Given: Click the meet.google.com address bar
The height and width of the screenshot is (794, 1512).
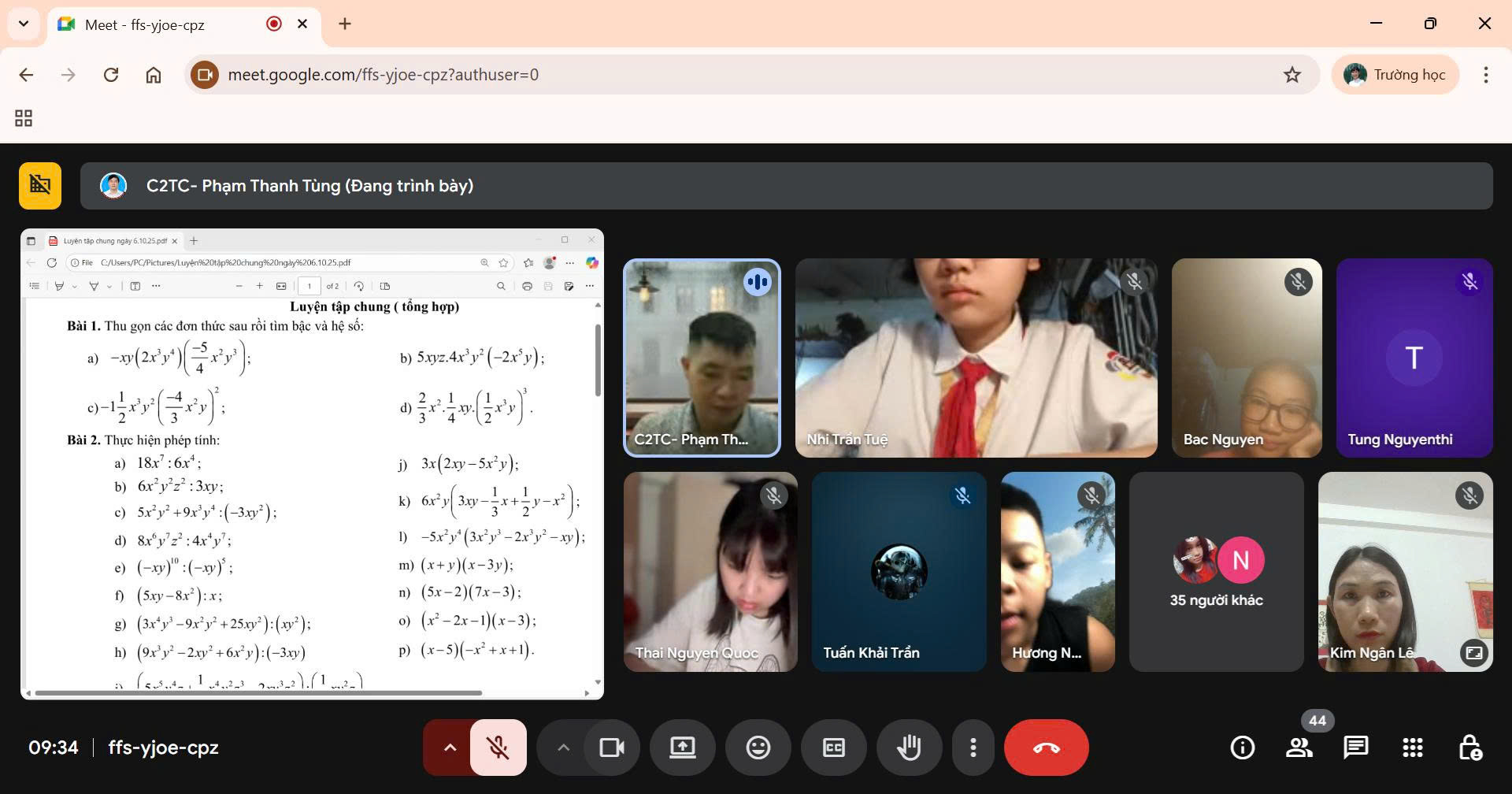Looking at the screenshot, I should [709, 75].
